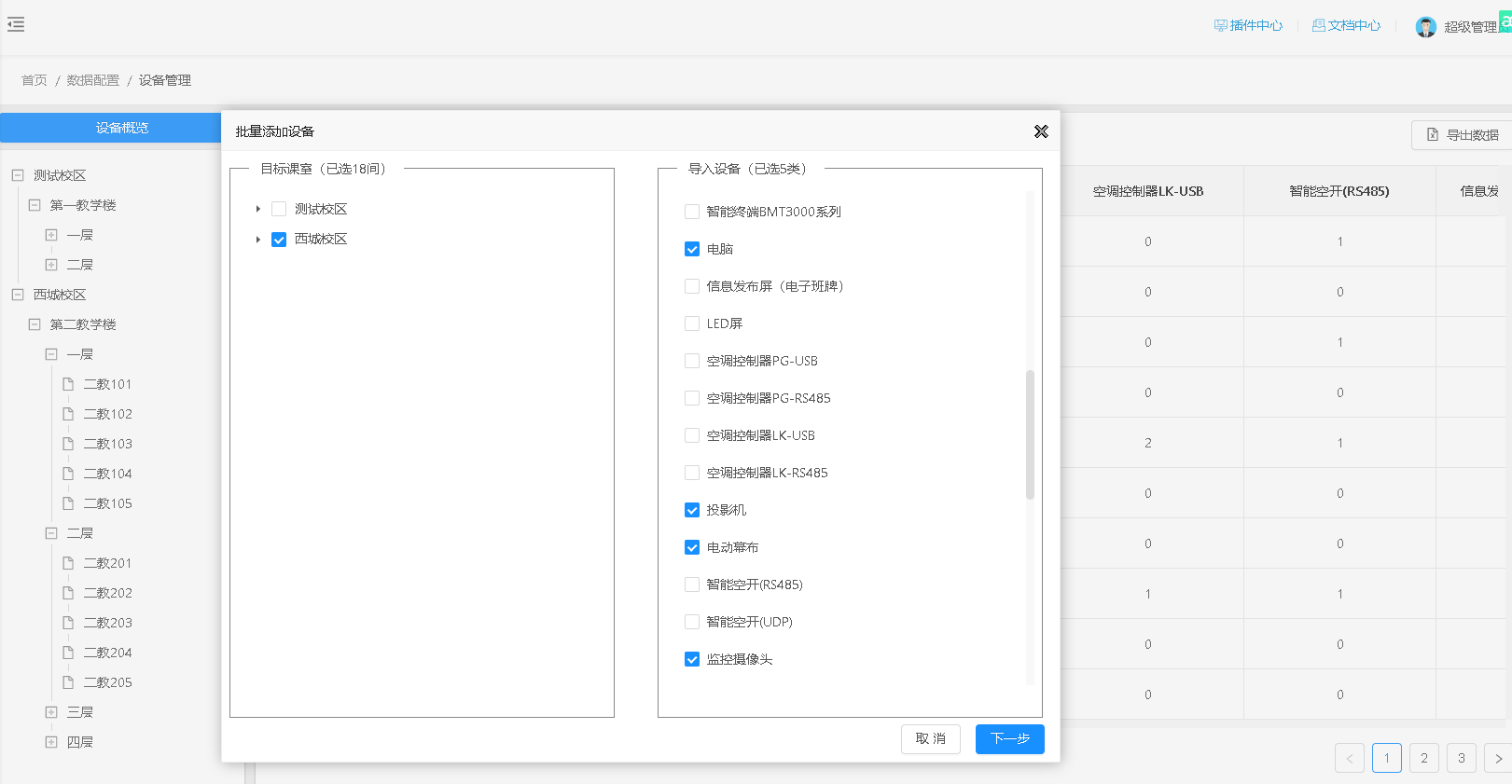Click the 超级管理 user avatar
The height and width of the screenshot is (784, 1512).
1425,27
